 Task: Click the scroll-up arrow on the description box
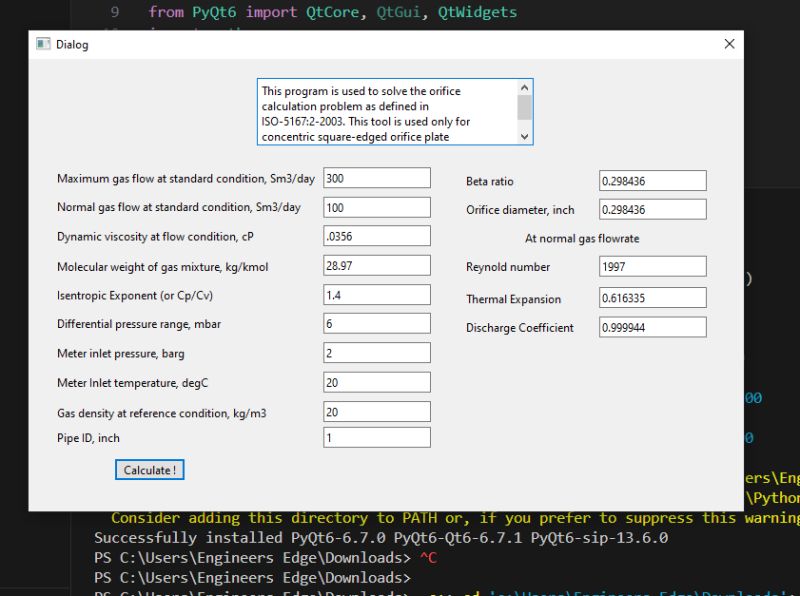(524, 87)
